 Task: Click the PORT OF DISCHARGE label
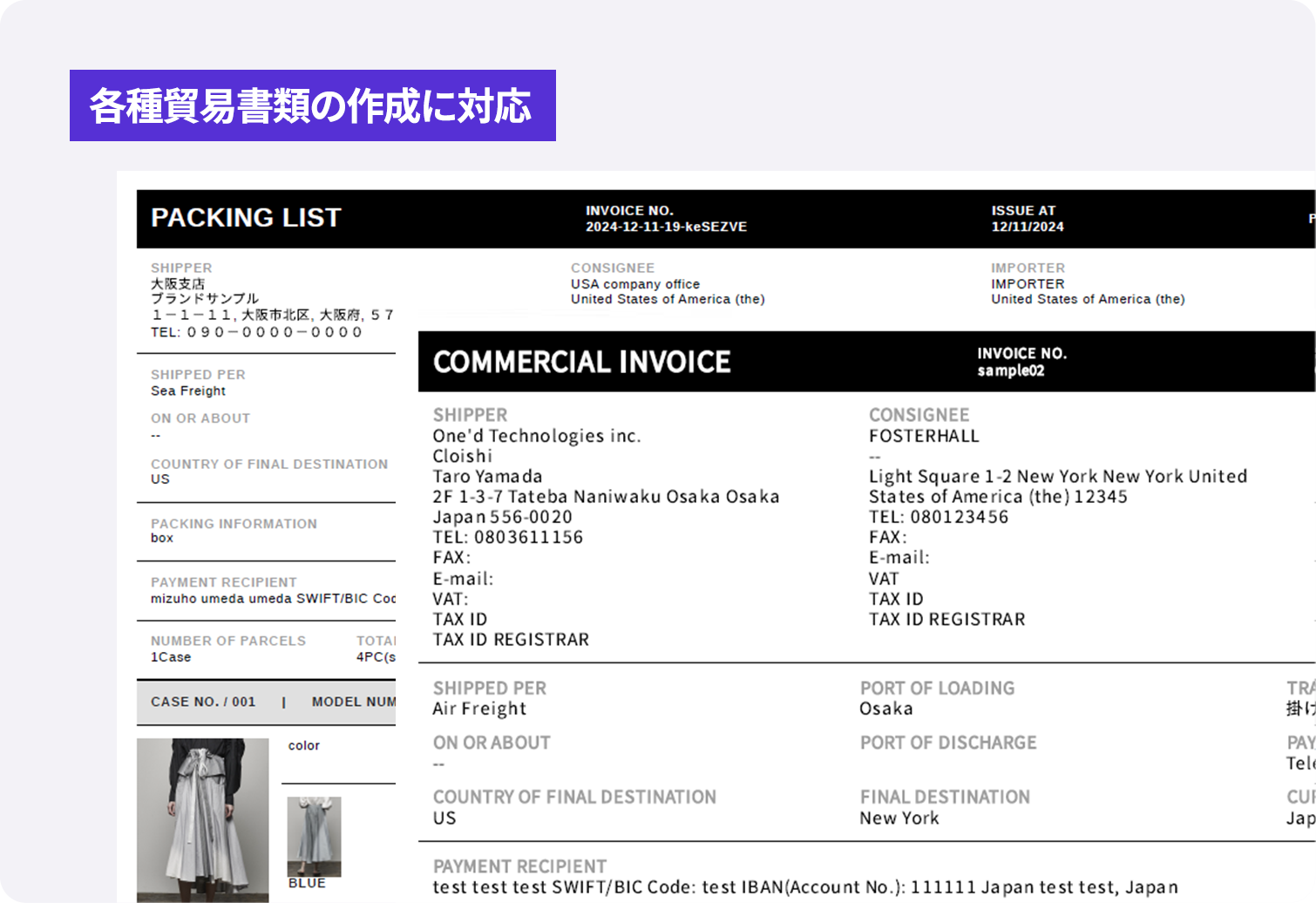(948, 743)
